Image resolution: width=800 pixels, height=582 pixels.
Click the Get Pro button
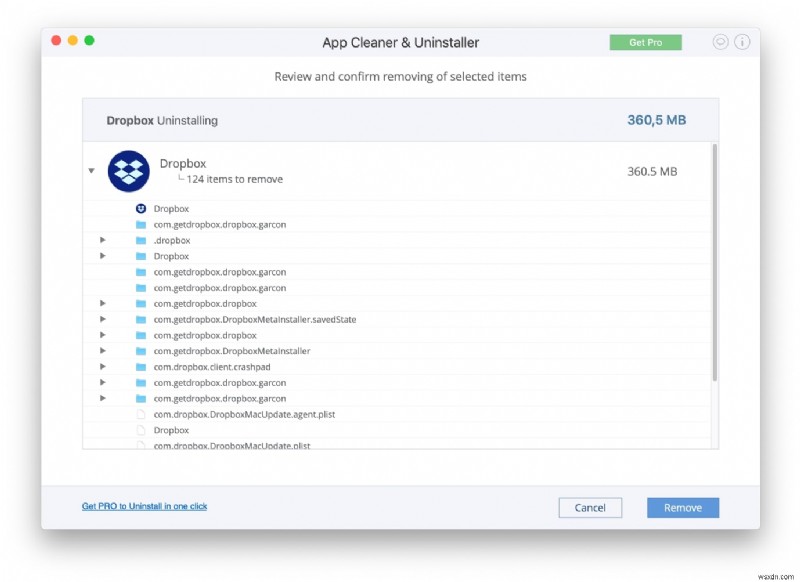tap(646, 42)
